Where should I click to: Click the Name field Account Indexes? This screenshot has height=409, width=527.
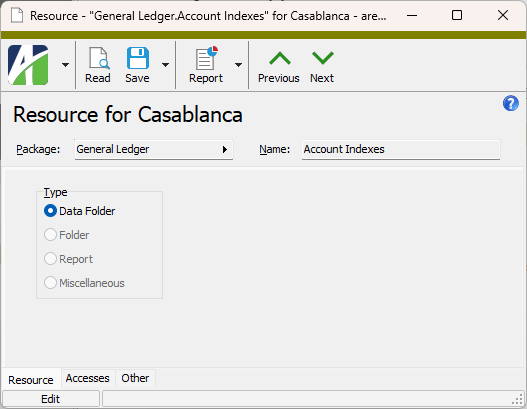point(401,150)
